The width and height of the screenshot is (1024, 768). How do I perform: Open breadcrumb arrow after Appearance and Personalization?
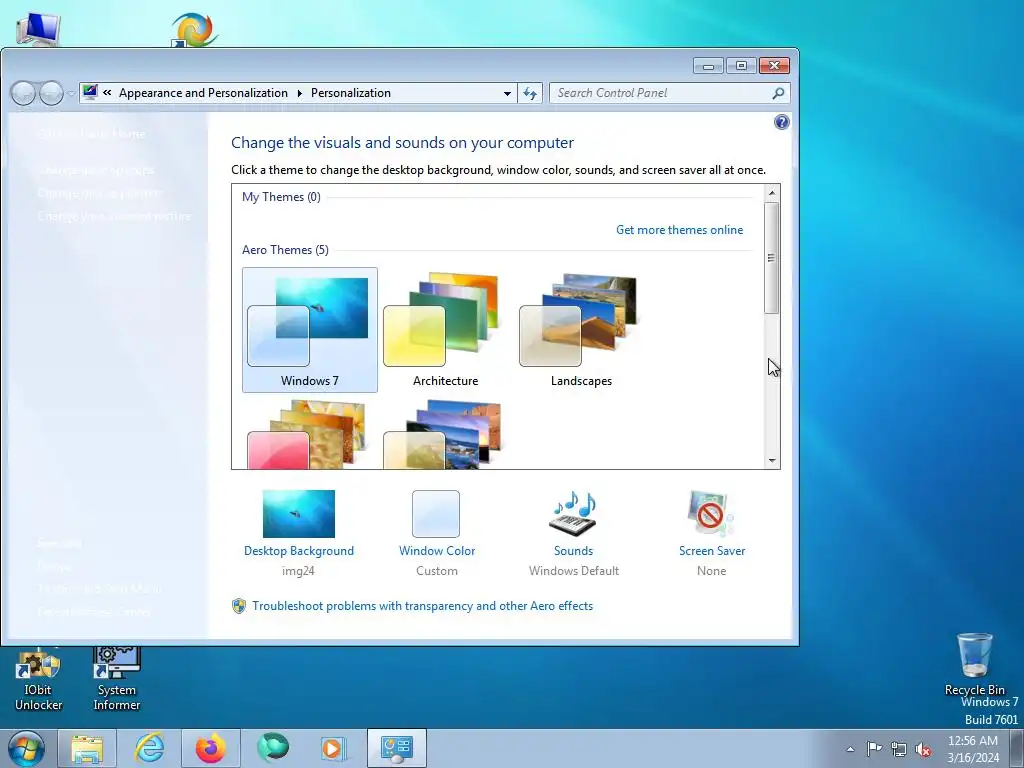click(x=300, y=93)
